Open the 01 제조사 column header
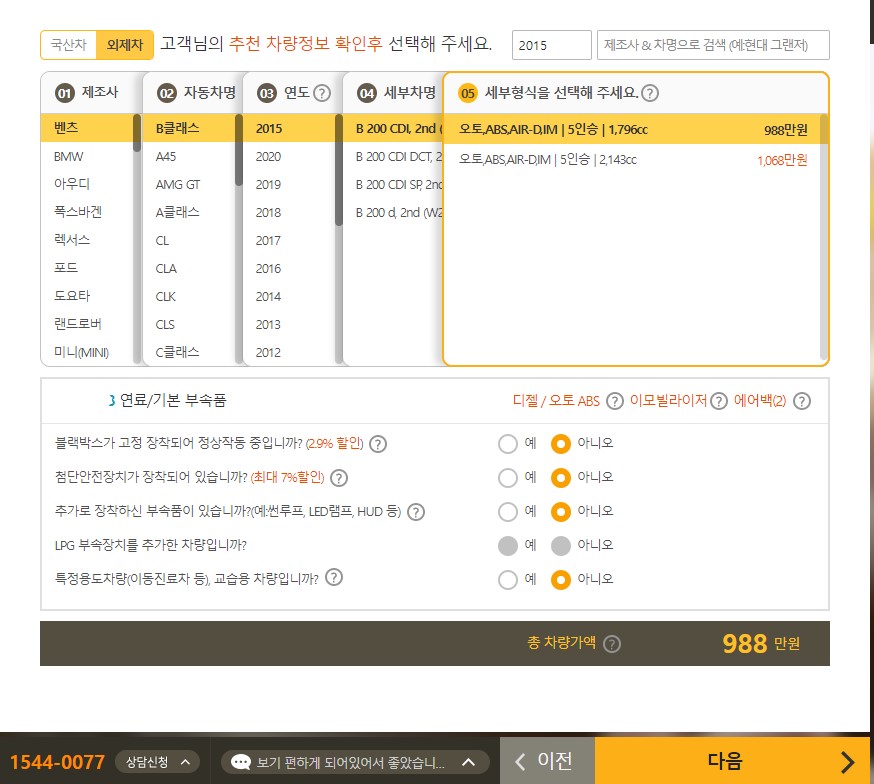The height and width of the screenshot is (784, 874). click(x=87, y=92)
